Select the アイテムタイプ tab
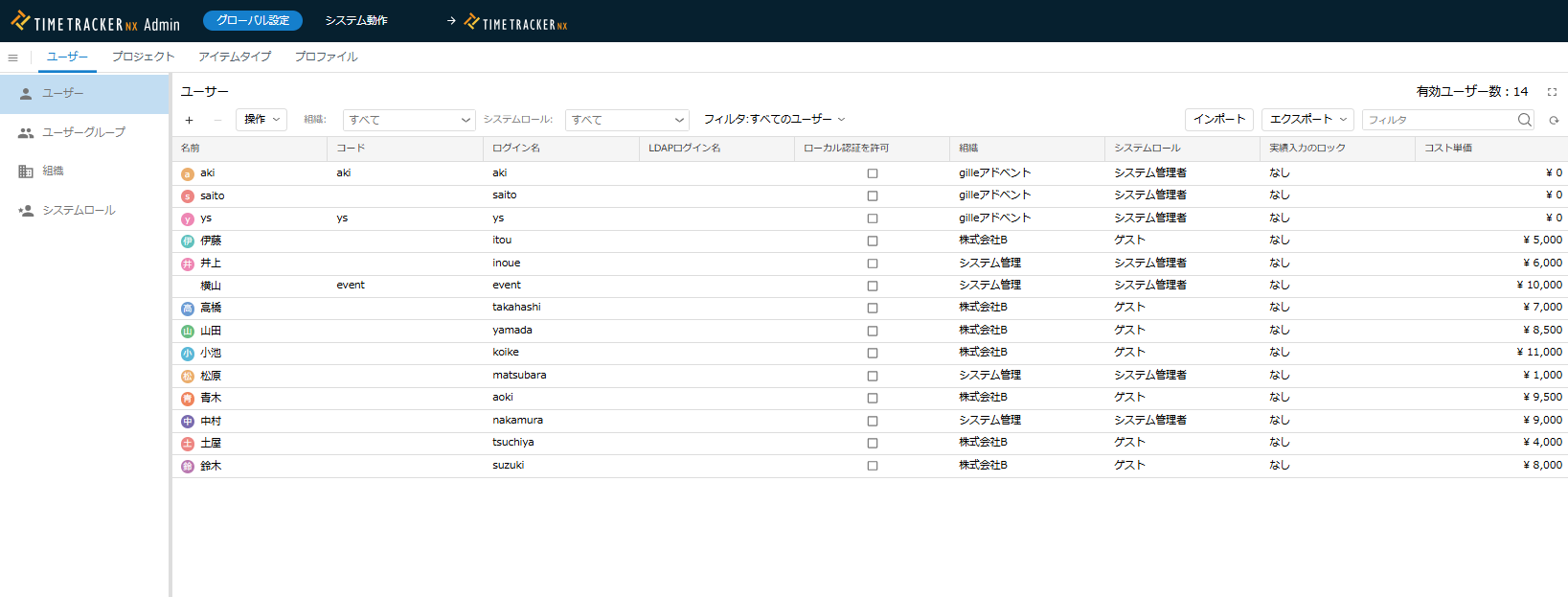 [x=235, y=57]
